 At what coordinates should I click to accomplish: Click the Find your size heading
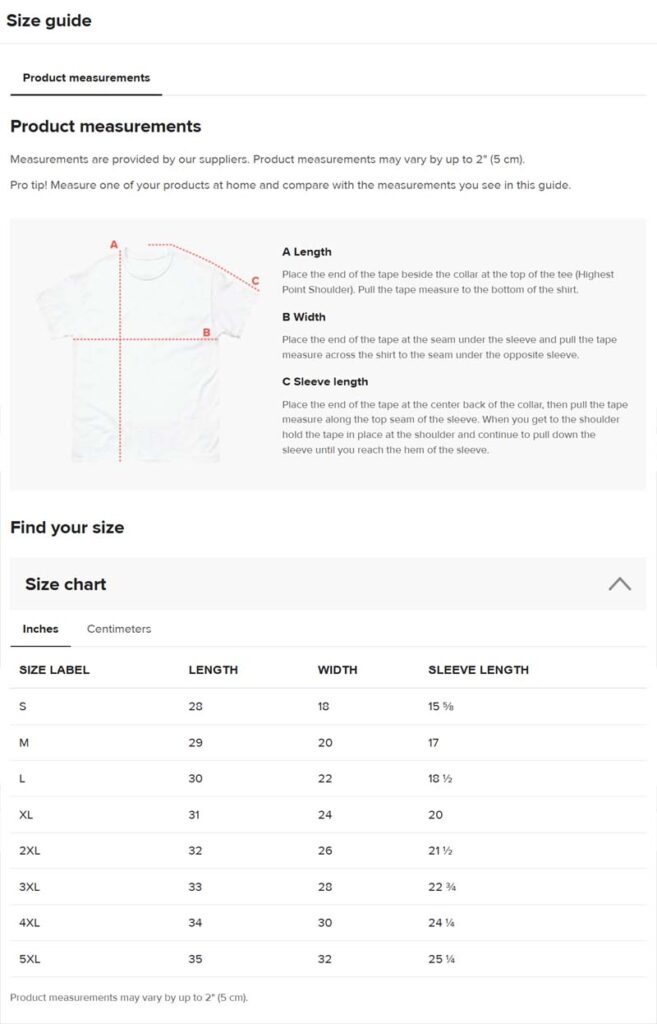coord(67,527)
